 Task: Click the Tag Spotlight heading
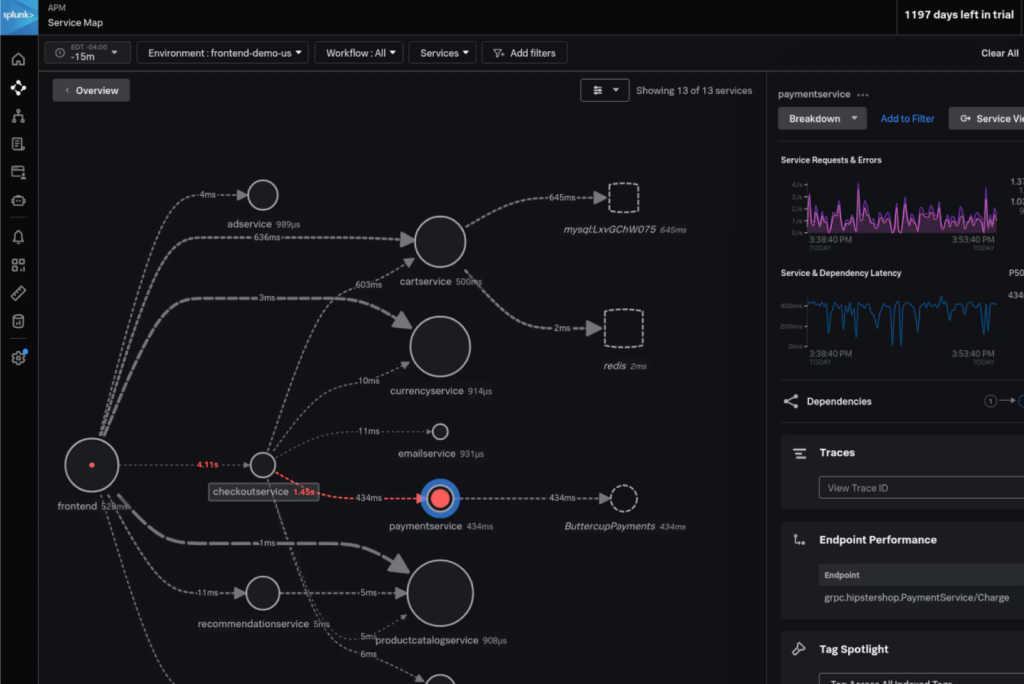point(854,649)
